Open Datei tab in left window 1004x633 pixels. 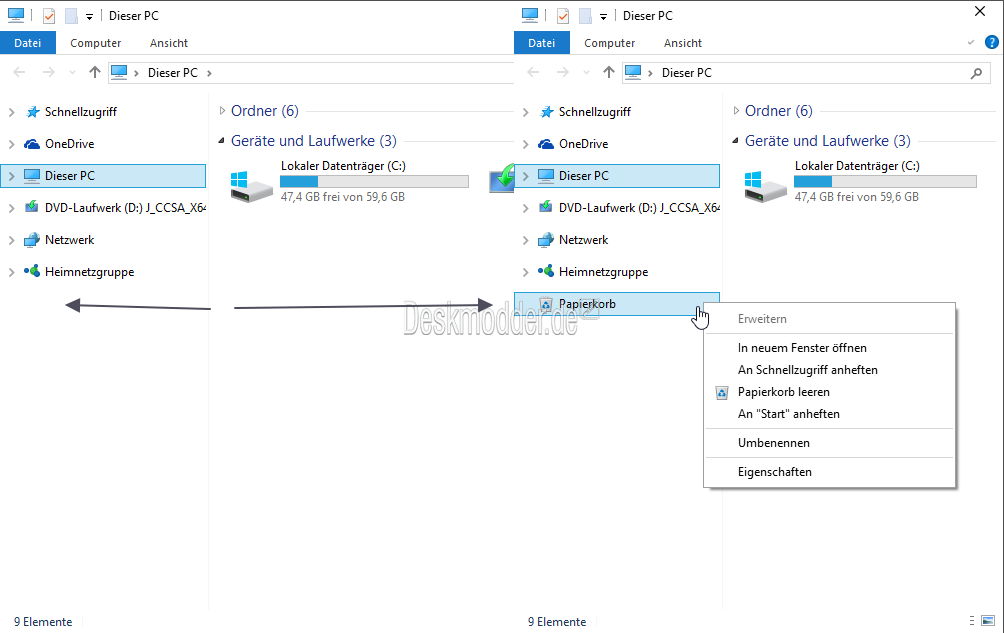(x=28, y=43)
